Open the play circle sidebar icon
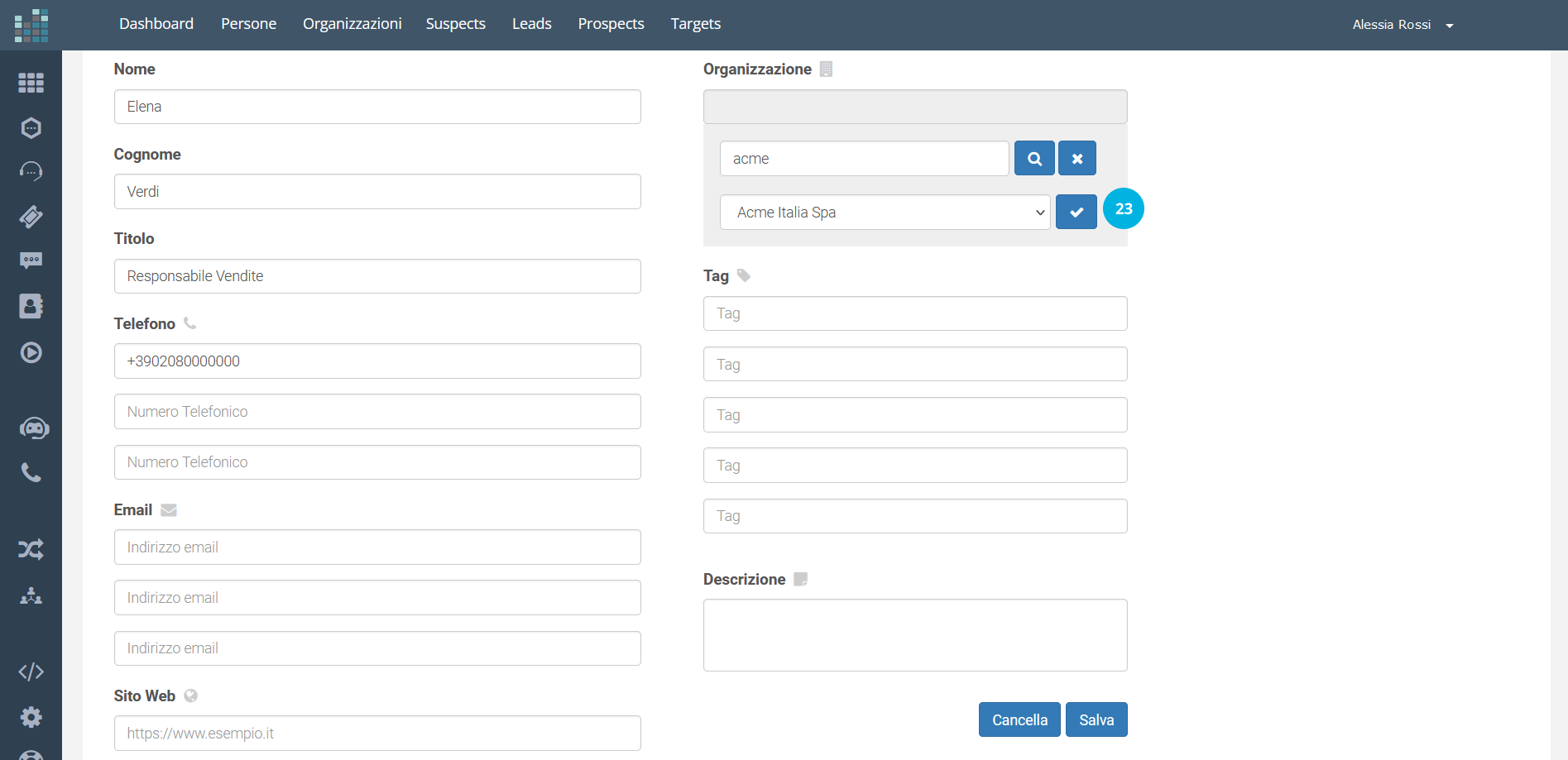Viewport: 1568px width, 760px height. pos(31,352)
